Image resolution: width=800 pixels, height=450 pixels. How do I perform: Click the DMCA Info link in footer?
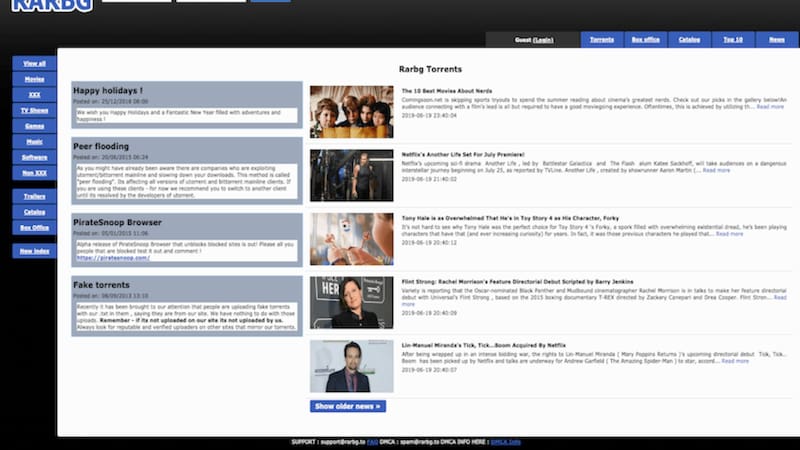(x=505, y=441)
